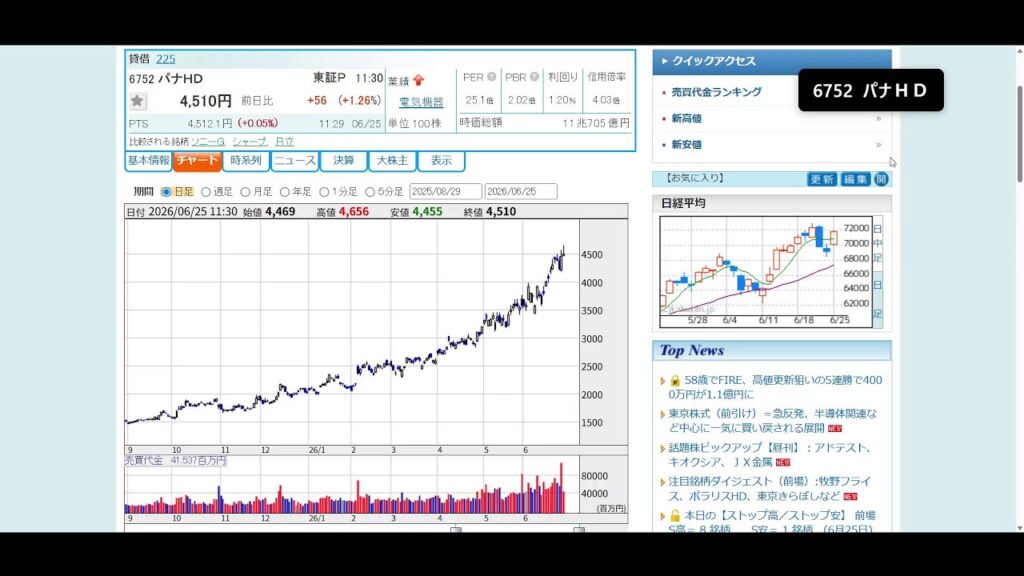Click the chevron at the right of 新安値
The width and height of the screenshot is (1024, 576).
(878, 144)
